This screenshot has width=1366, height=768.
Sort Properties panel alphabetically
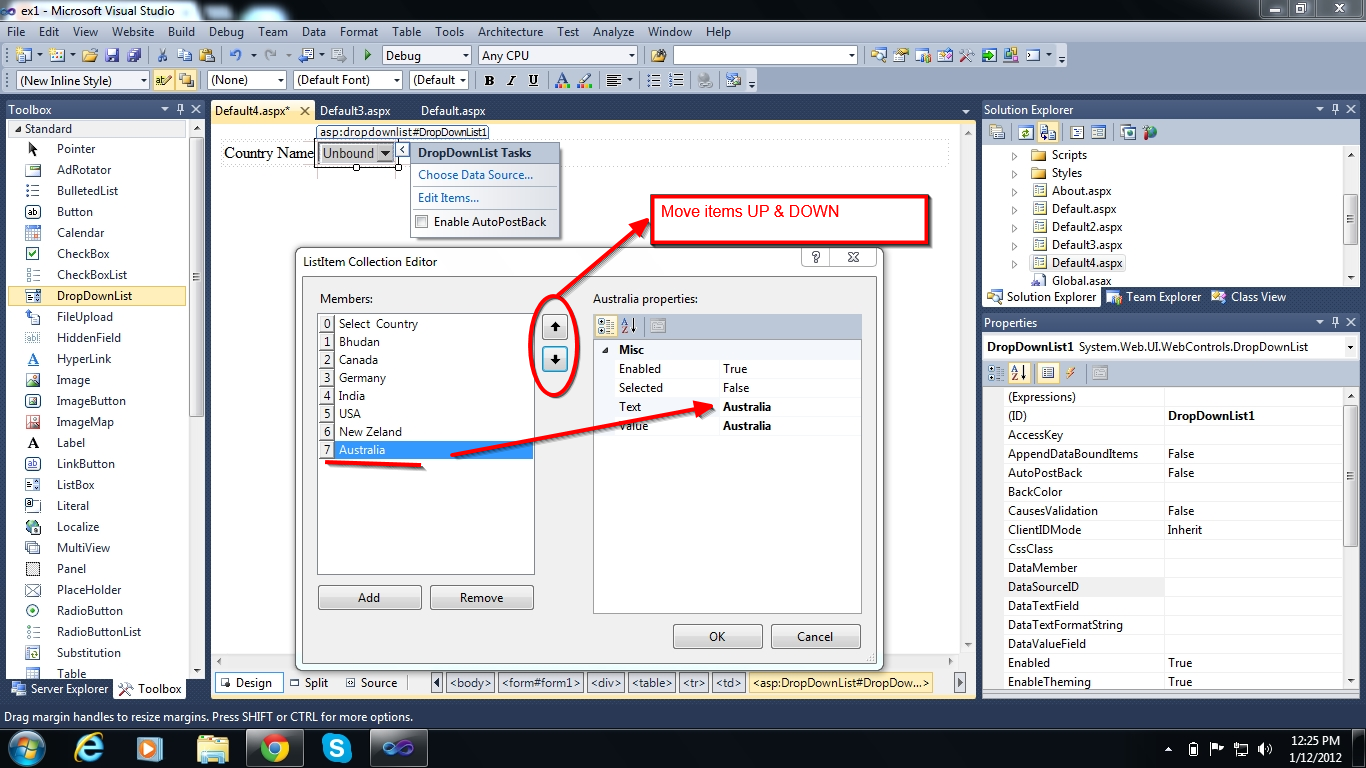pos(1019,373)
